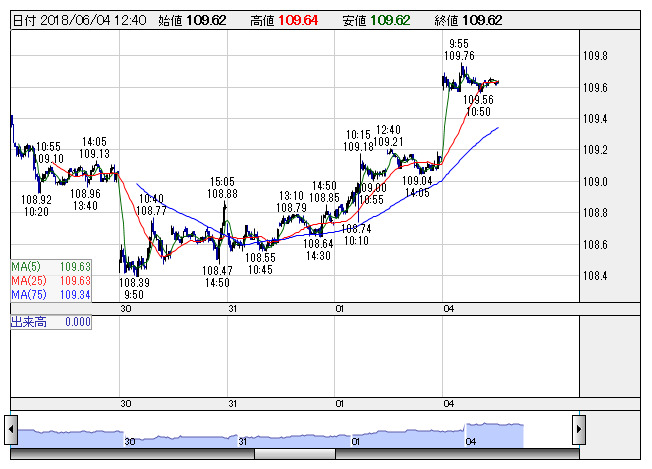Click the 10:20 low annotation 108.92
The width and height of the screenshot is (652, 469).
coord(37,205)
